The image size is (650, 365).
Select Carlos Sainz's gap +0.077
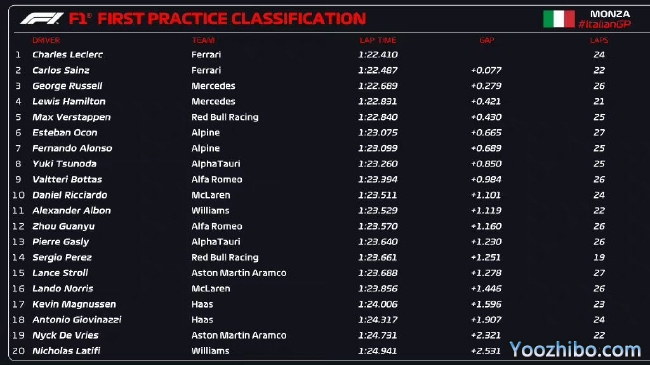[x=486, y=70]
